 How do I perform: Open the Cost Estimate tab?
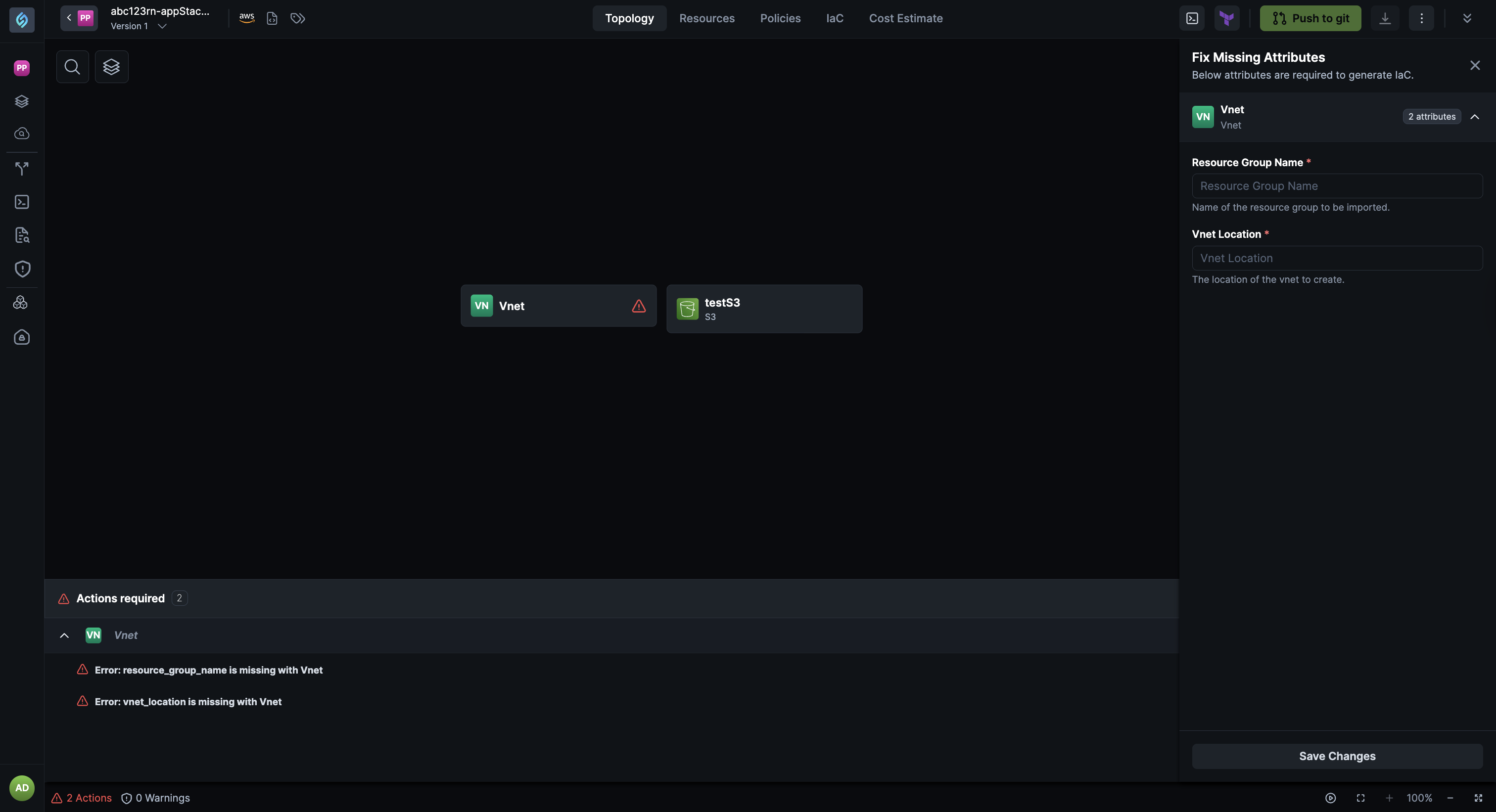pos(905,18)
